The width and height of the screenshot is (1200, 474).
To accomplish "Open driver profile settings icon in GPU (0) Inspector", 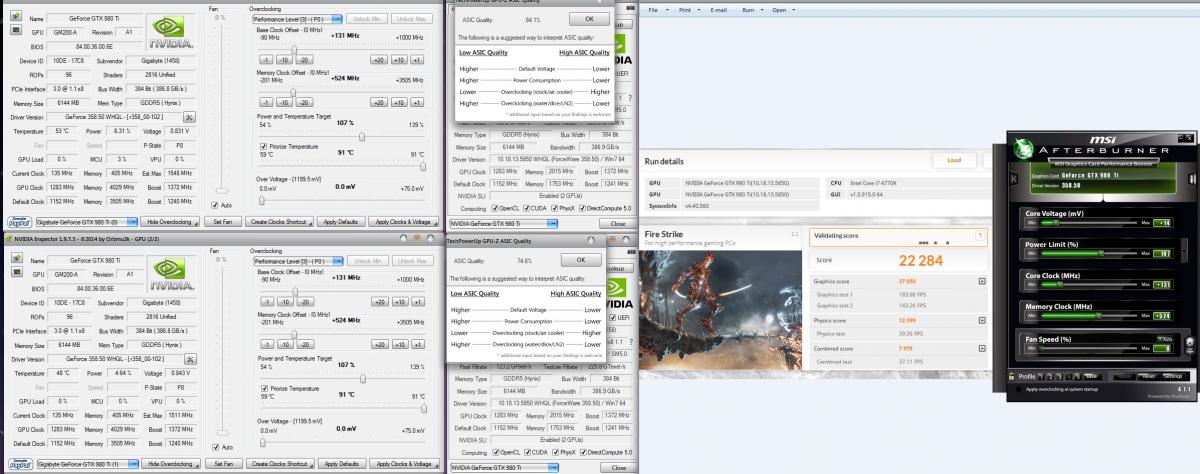I will (x=189, y=117).
